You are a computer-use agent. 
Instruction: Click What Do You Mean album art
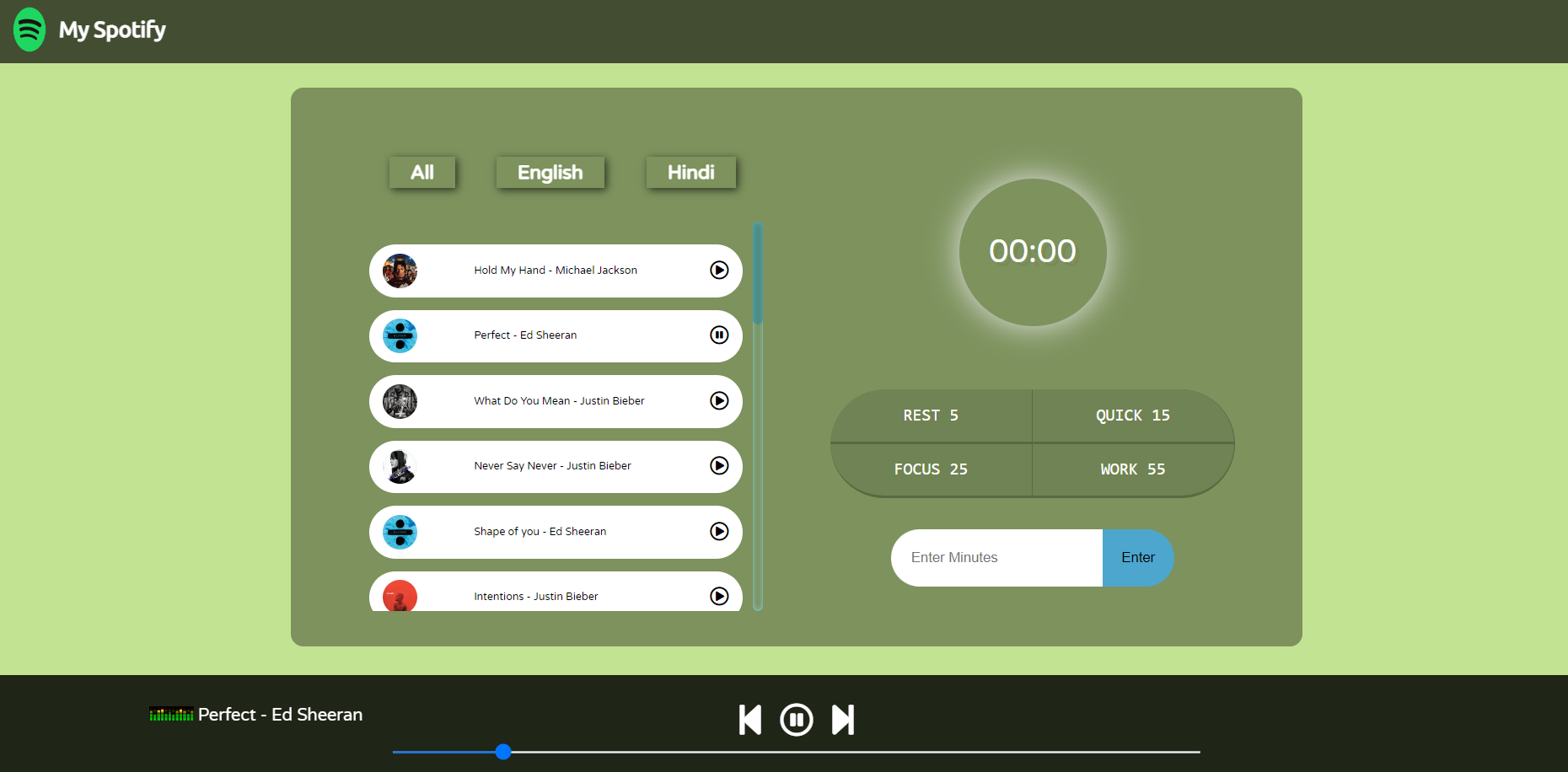point(400,401)
